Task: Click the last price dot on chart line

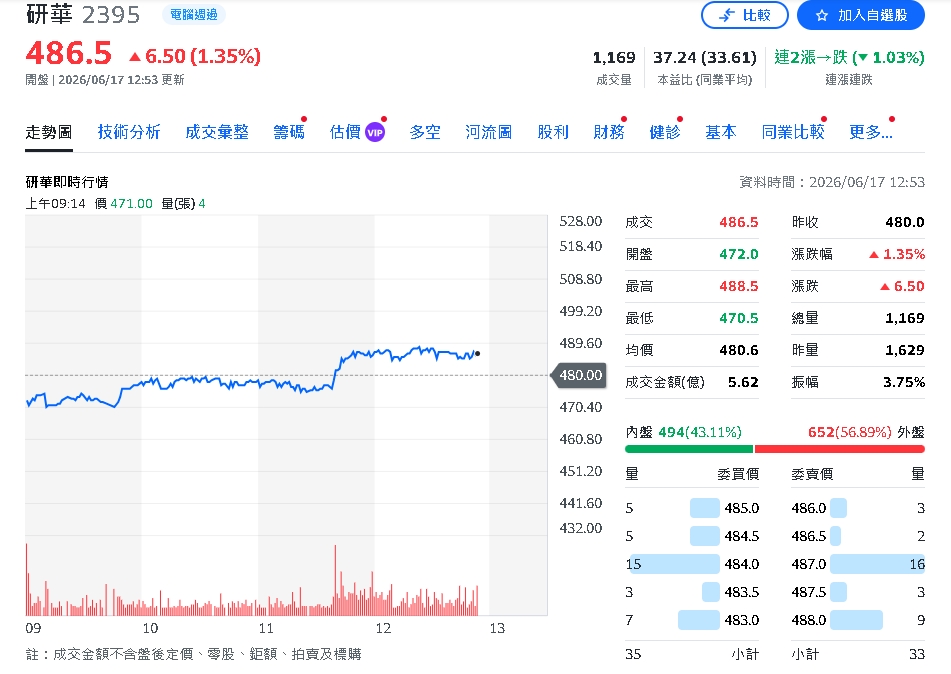Action: tap(477, 354)
